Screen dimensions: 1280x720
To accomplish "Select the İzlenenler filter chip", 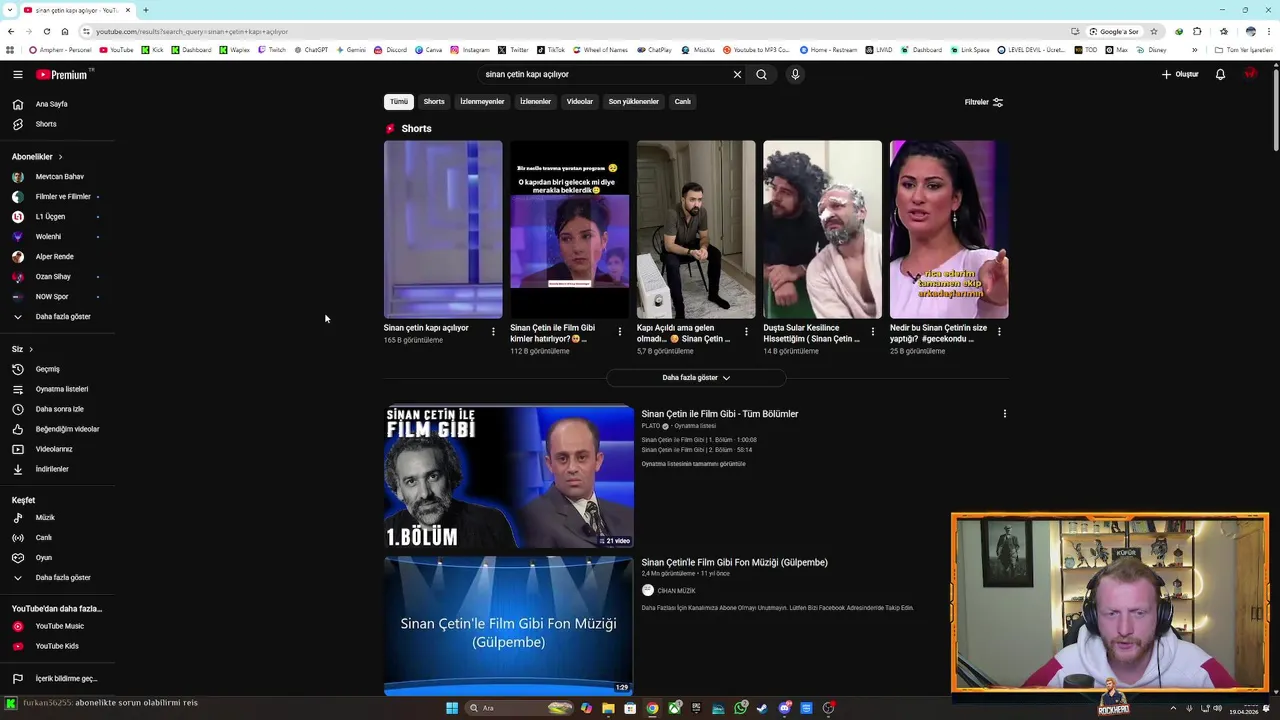I will [x=535, y=101].
